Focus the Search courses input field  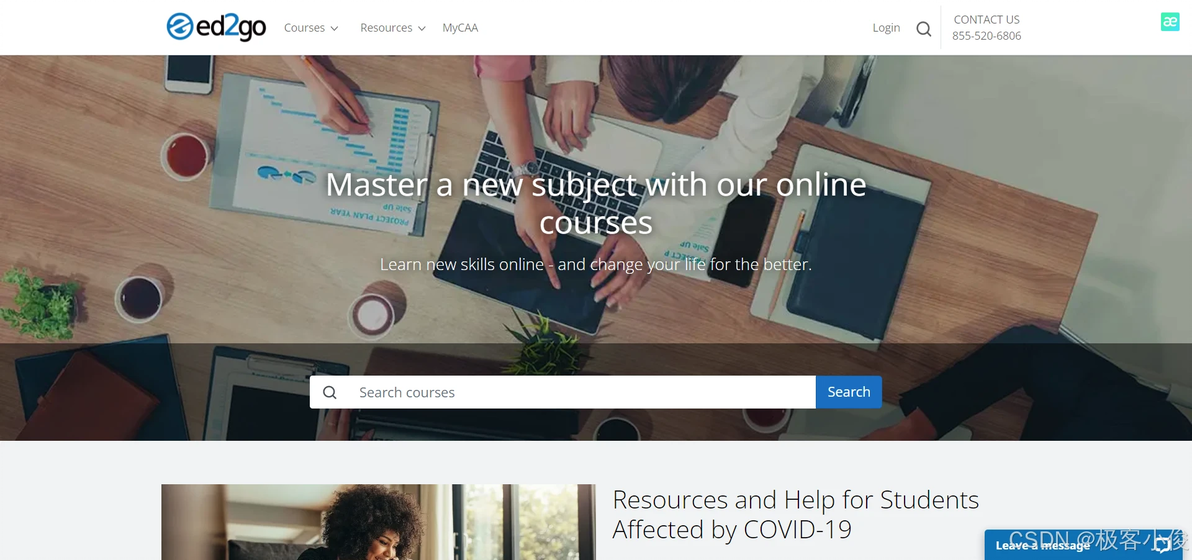point(582,392)
